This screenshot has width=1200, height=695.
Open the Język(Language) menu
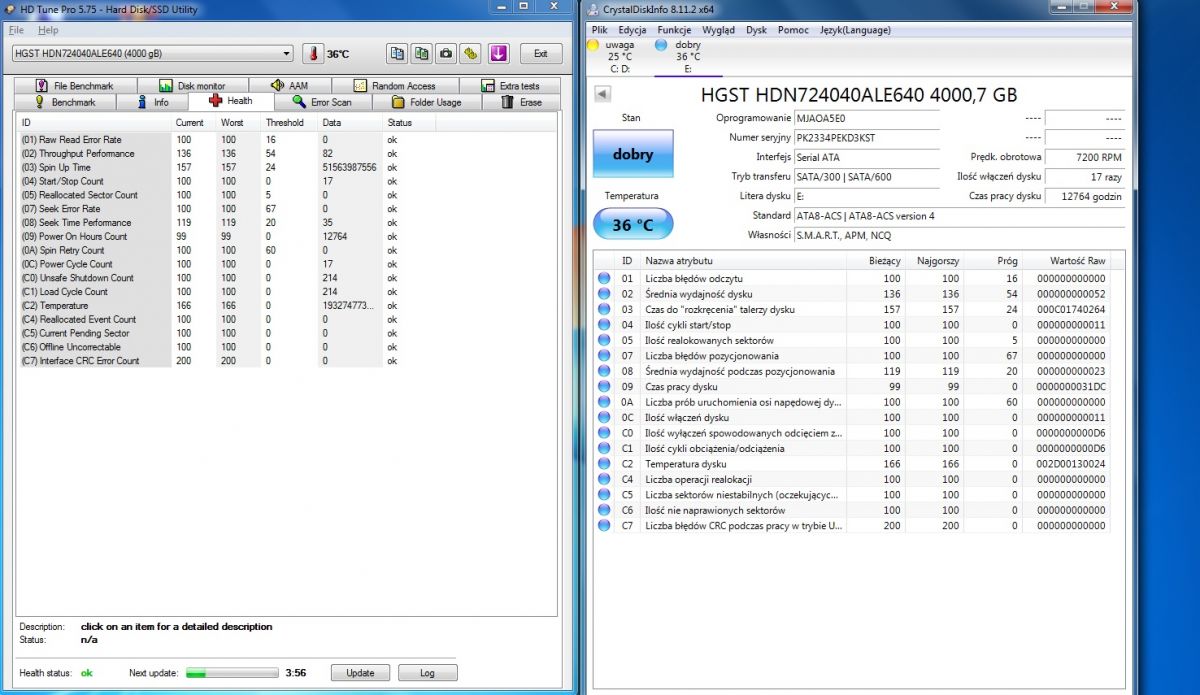click(855, 30)
